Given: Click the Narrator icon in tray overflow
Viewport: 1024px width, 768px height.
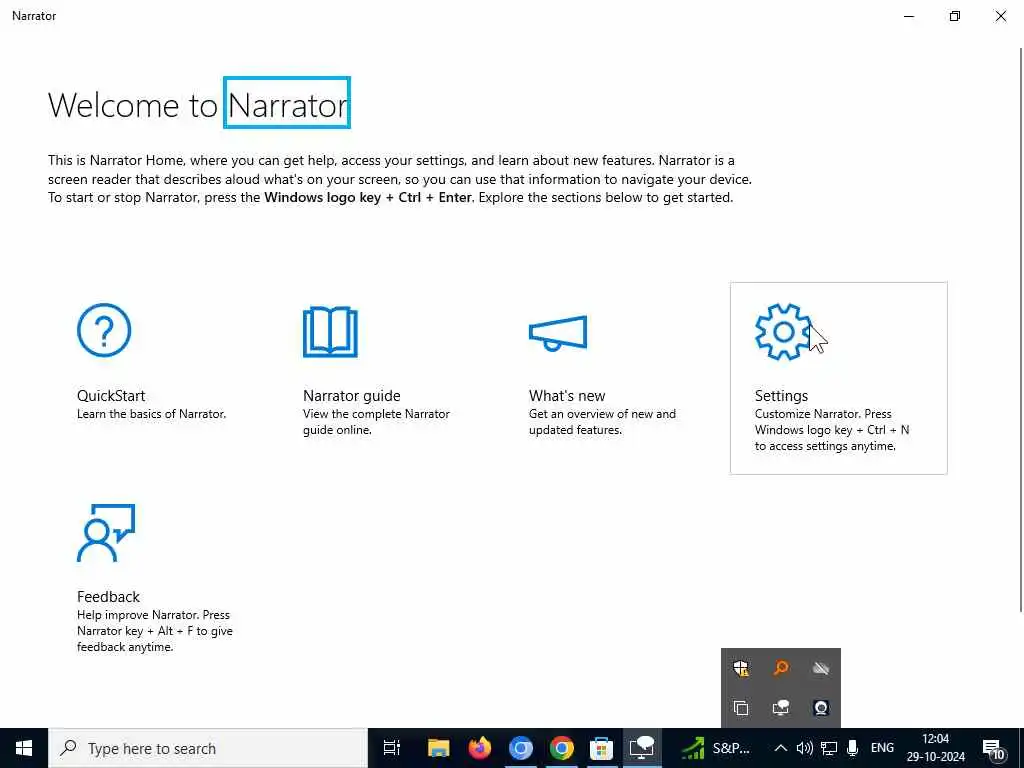Looking at the screenshot, I should [781, 708].
